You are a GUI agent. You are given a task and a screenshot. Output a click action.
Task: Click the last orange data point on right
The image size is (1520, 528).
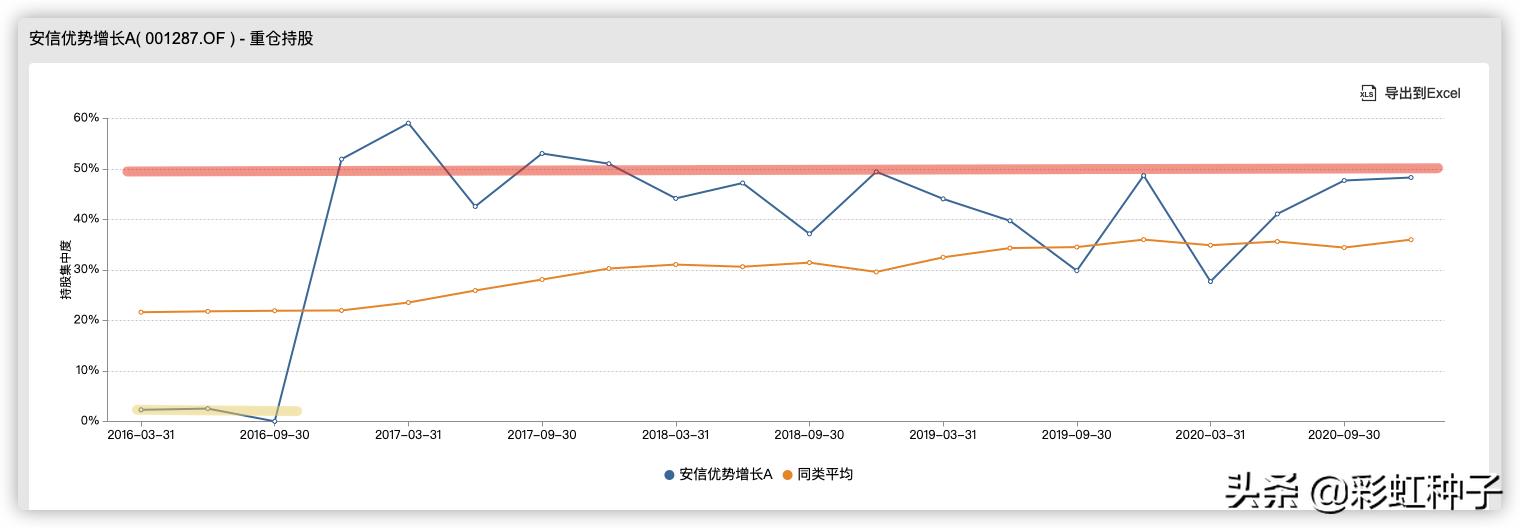1411,239
